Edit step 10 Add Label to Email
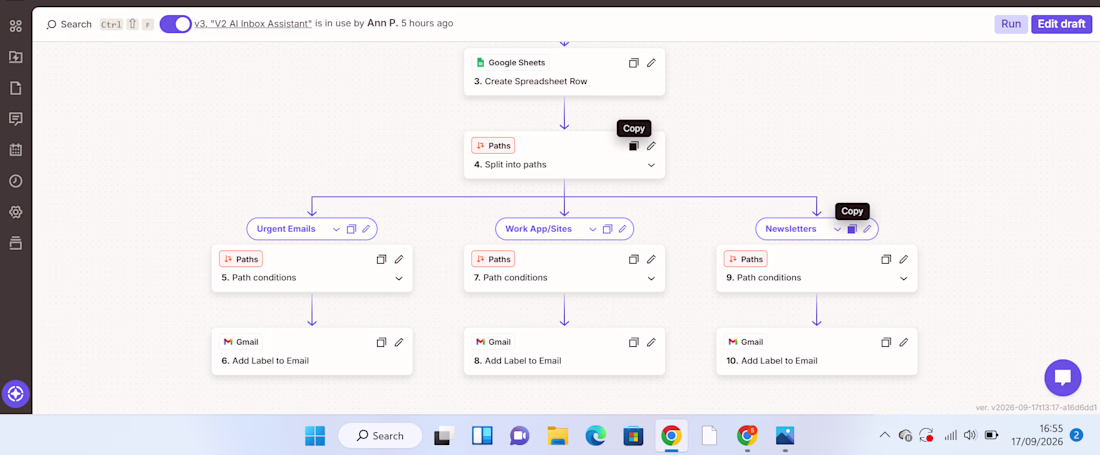The image size is (1100, 455). click(904, 342)
